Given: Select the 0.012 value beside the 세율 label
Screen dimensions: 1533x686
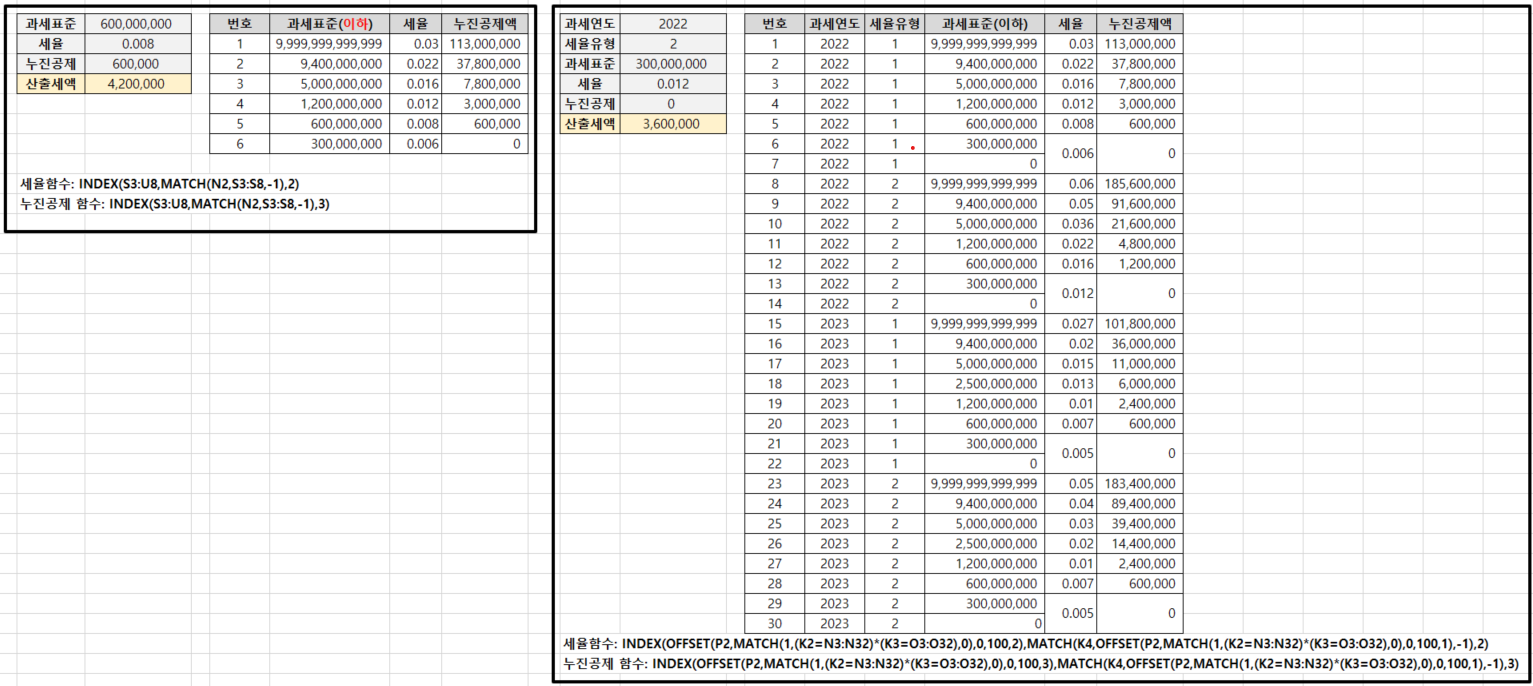Looking at the screenshot, I should tap(673, 84).
